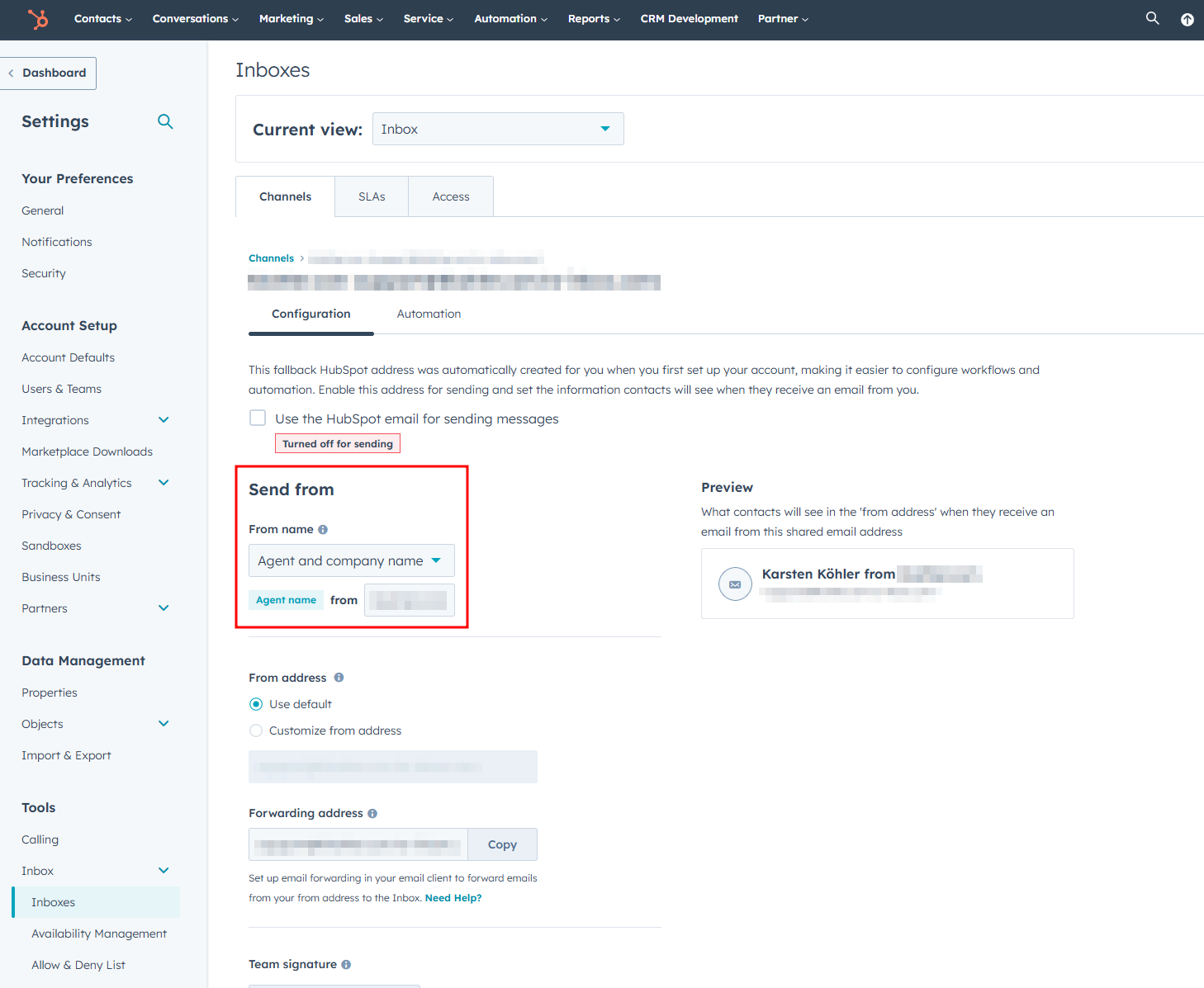Enable the Use the HubSpot email checkbox
This screenshot has width=1204, height=988.
tap(257, 418)
